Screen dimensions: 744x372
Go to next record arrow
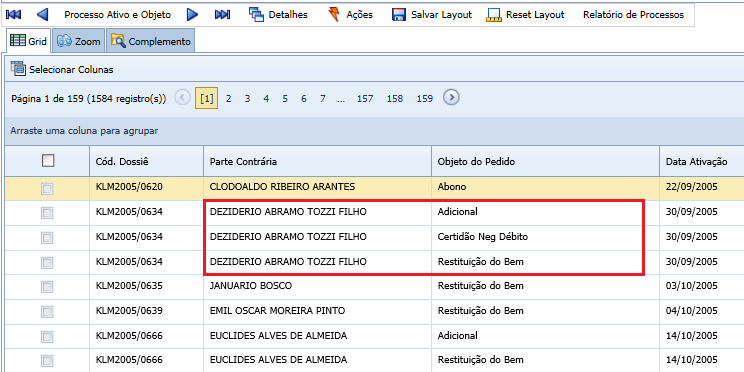point(192,15)
